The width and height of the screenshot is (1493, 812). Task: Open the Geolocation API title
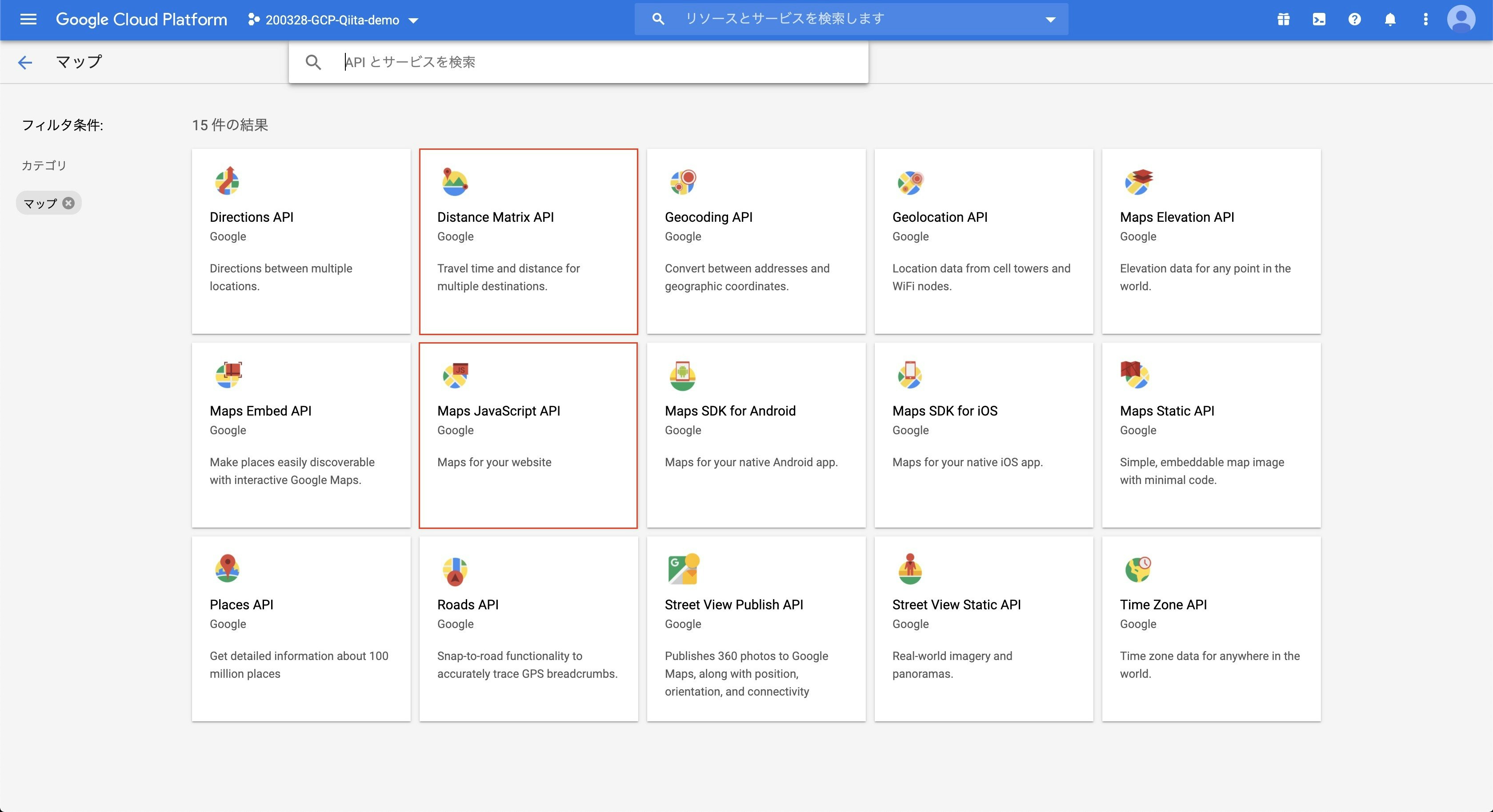pyautogui.click(x=940, y=217)
